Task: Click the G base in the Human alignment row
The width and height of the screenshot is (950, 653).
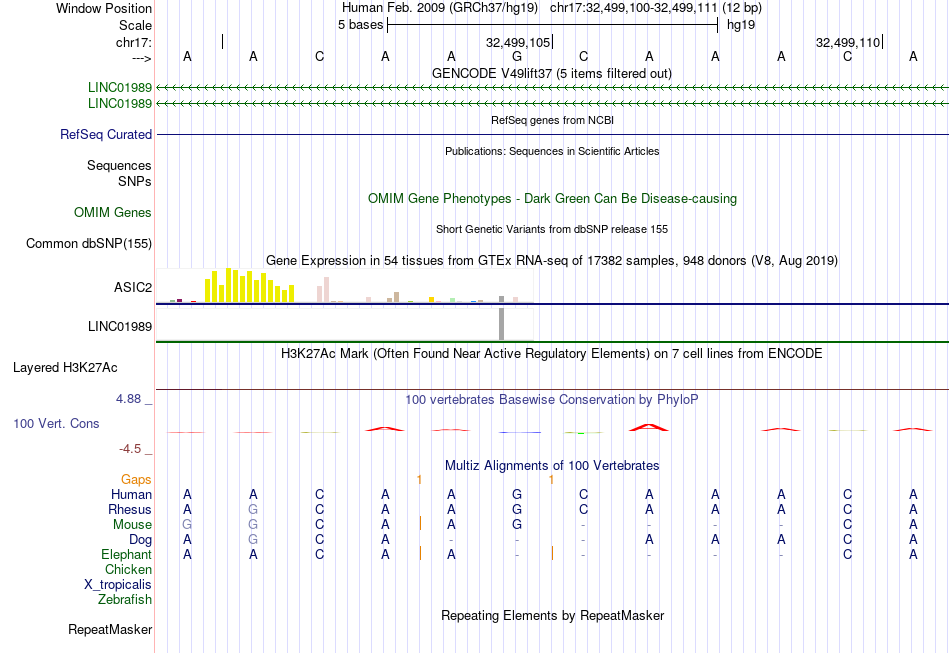Action: click(x=517, y=494)
